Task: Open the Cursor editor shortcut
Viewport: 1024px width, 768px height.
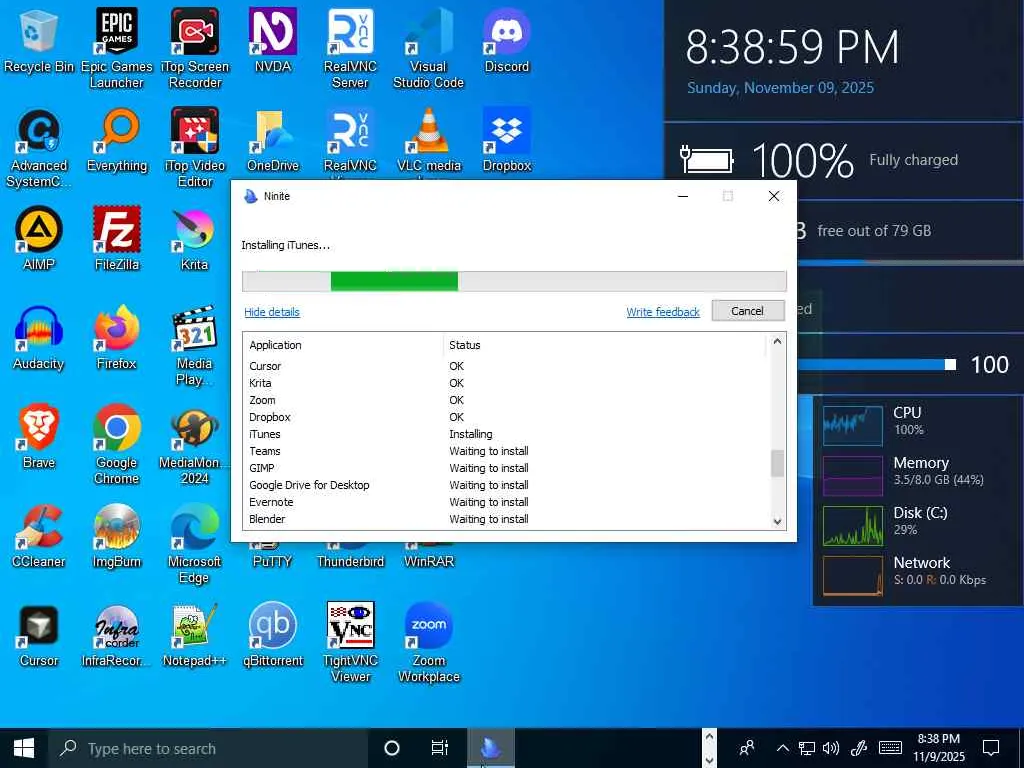Action: 39,635
